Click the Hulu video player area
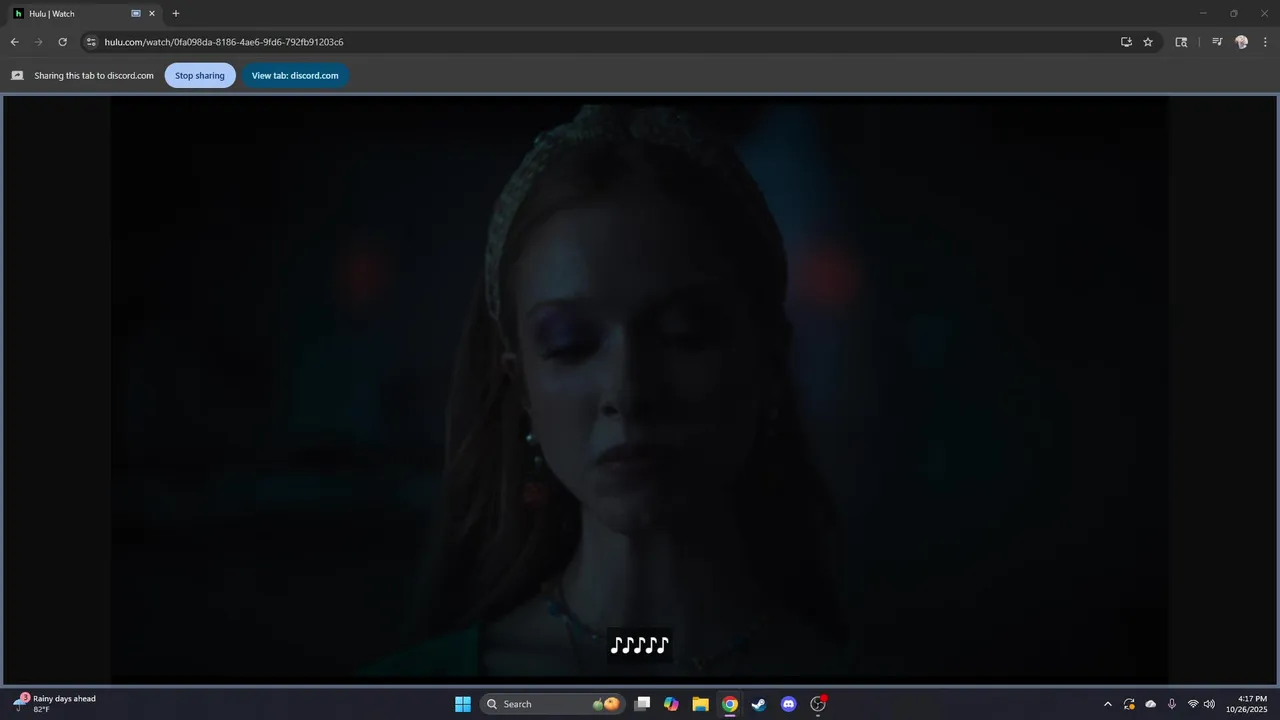 (639, 390)
